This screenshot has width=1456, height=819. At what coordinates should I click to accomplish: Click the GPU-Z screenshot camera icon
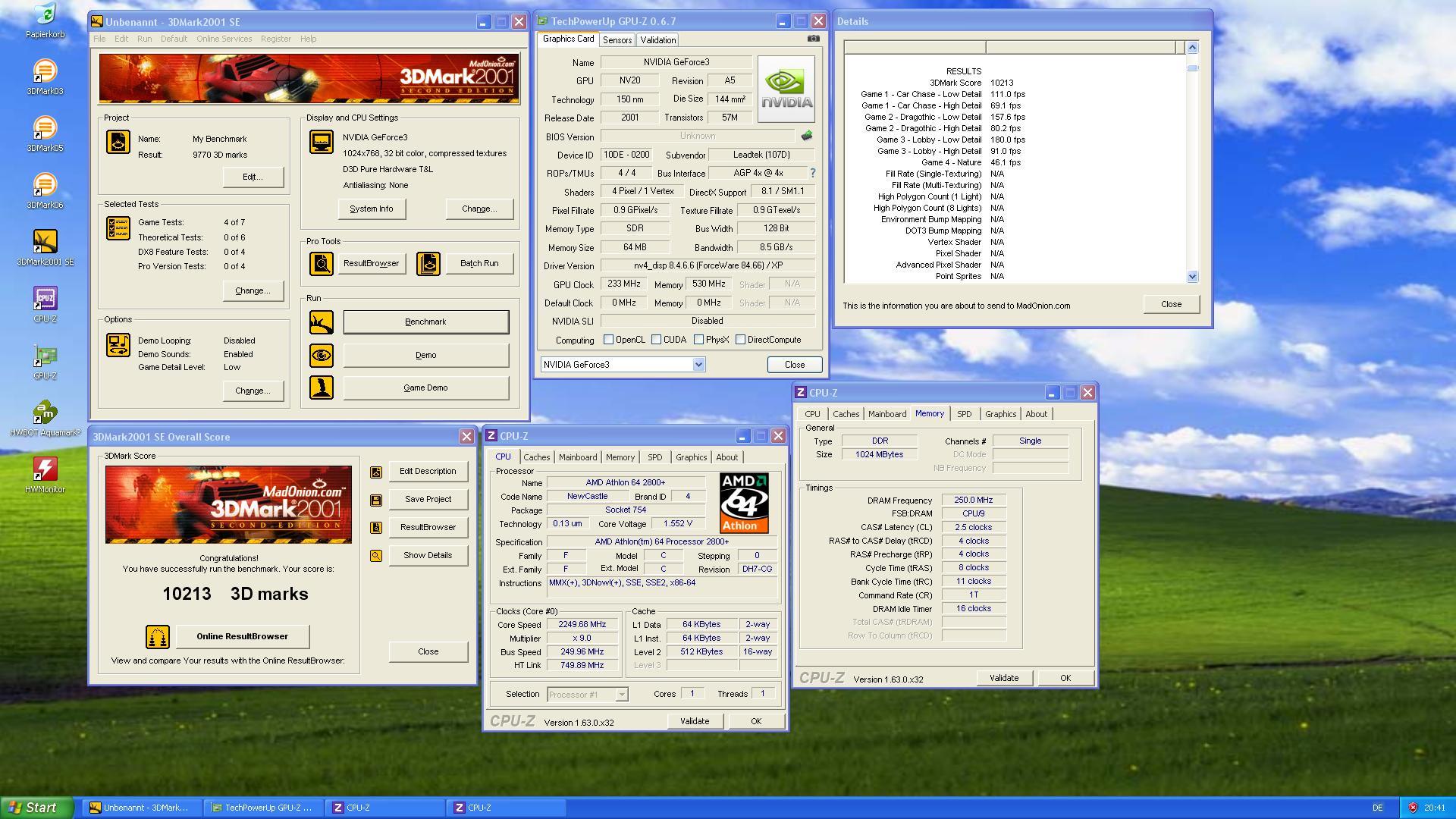813,39
